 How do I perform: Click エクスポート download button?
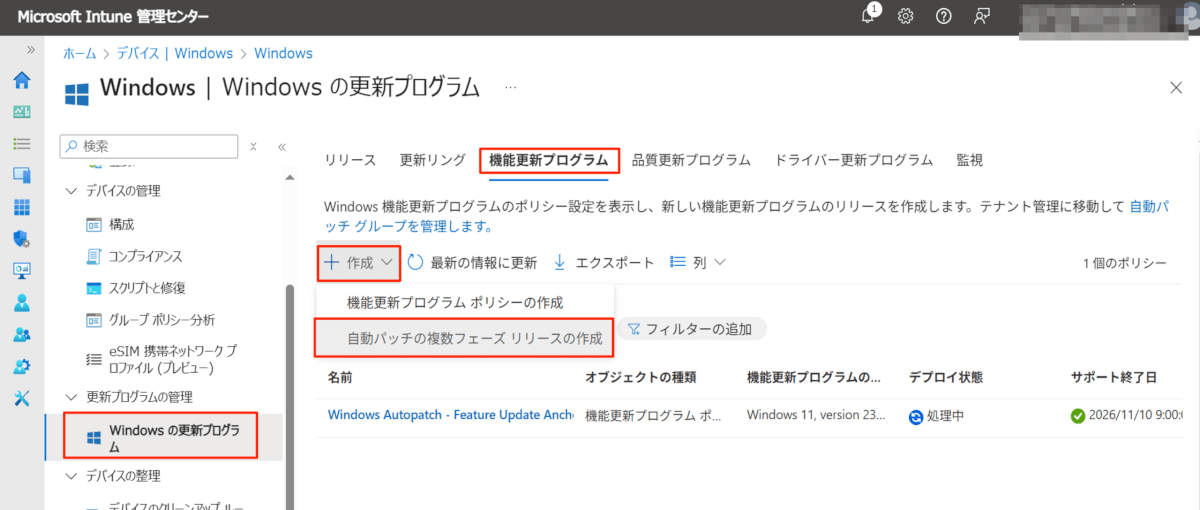604,262
